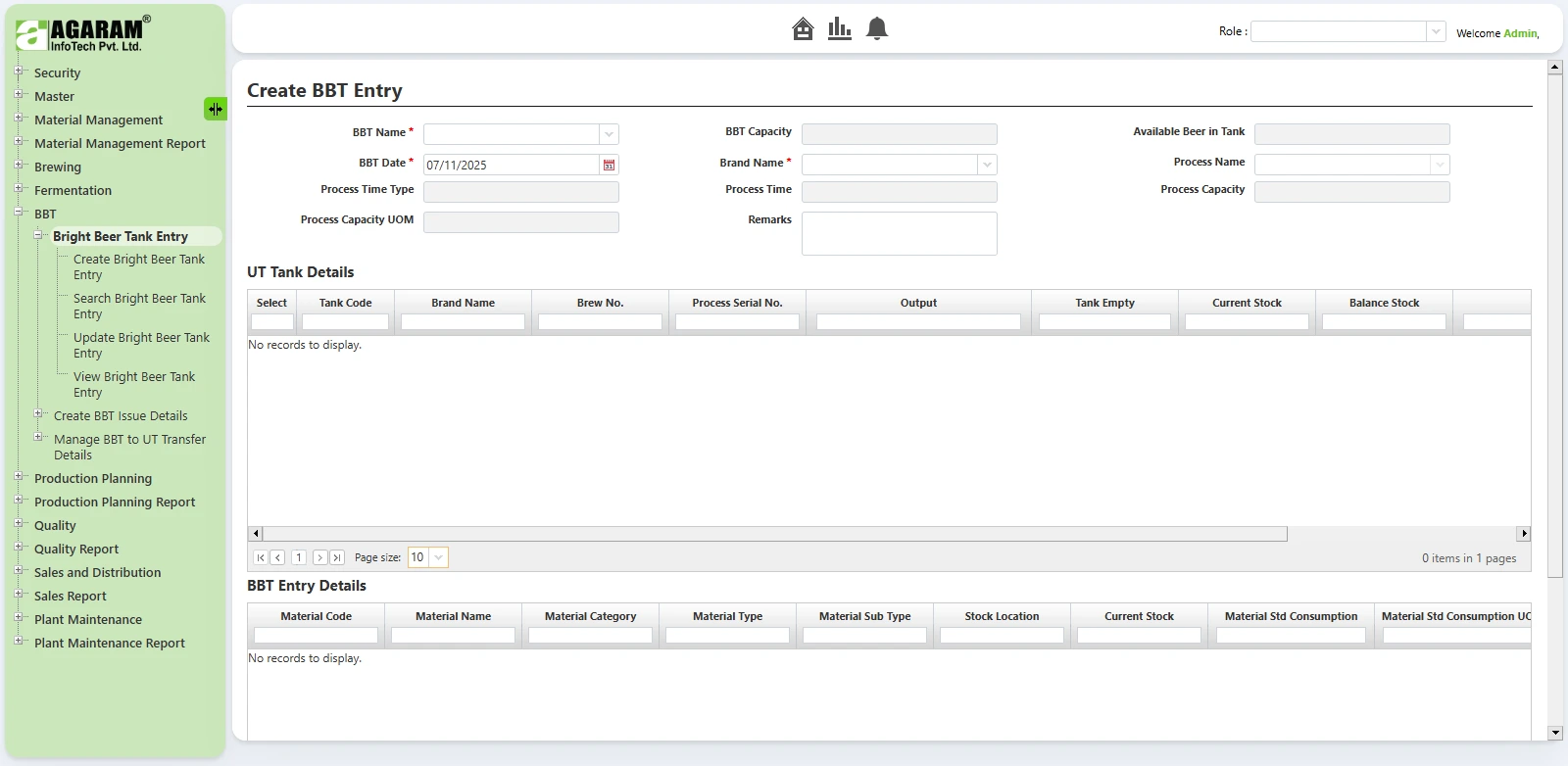Expand the Security tree node

[19, 72]
